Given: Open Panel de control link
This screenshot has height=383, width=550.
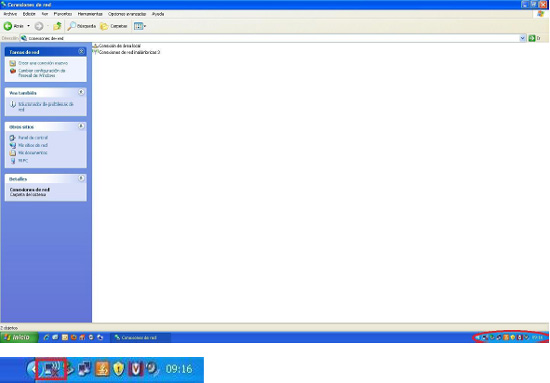Looking at the screenshot, I should point(33,137).
